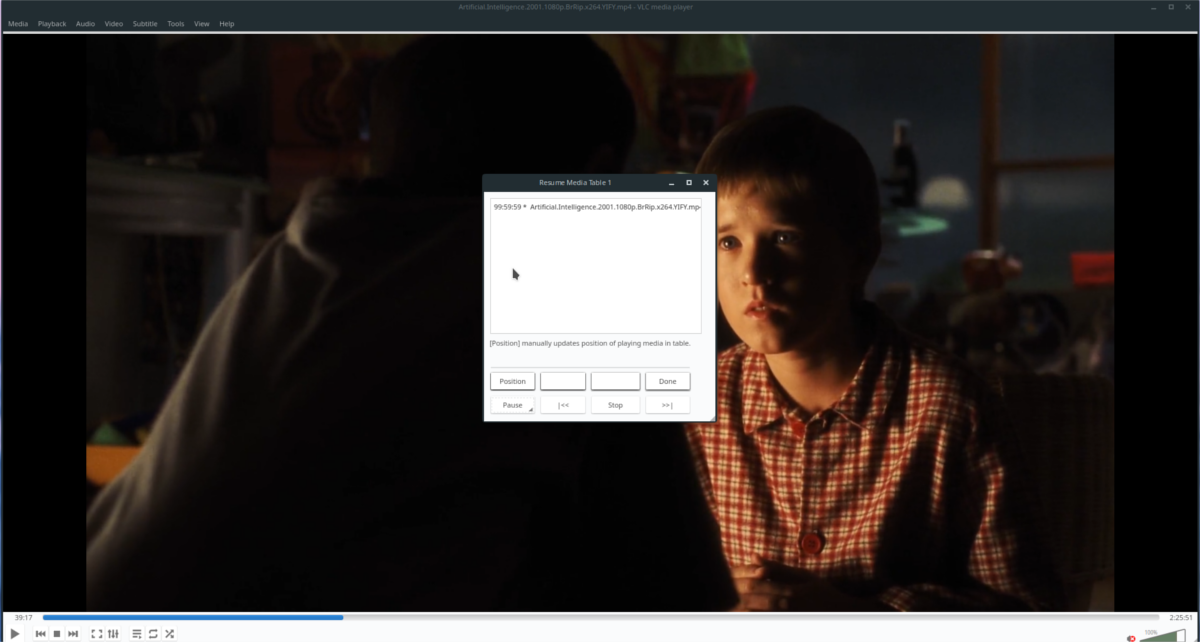This screenshot has height=642, width=1200.
Task: Skip to next media in playlist
Action: tap(73, 634)
